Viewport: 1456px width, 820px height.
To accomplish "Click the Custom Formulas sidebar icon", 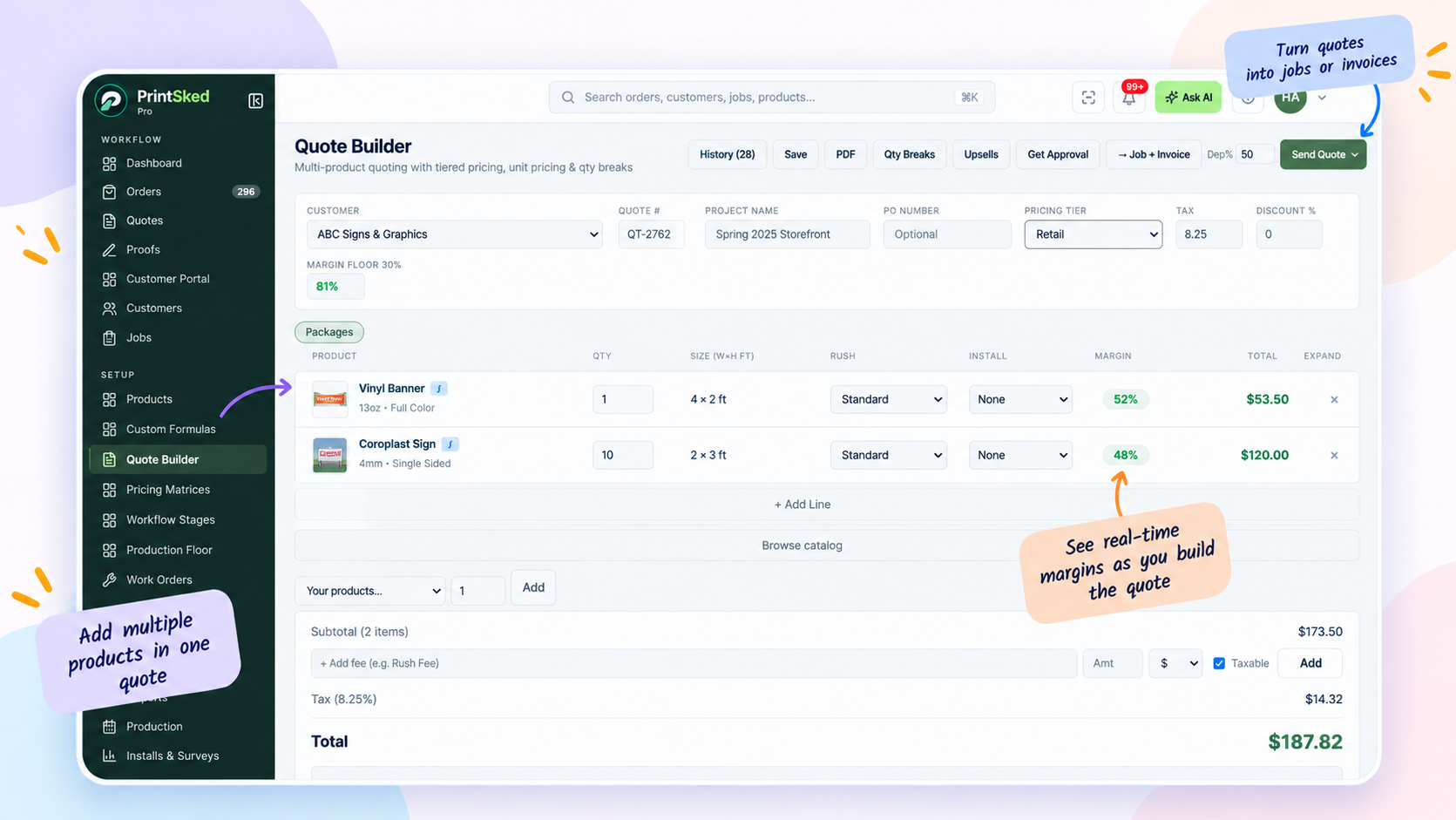I will [109, 430].
